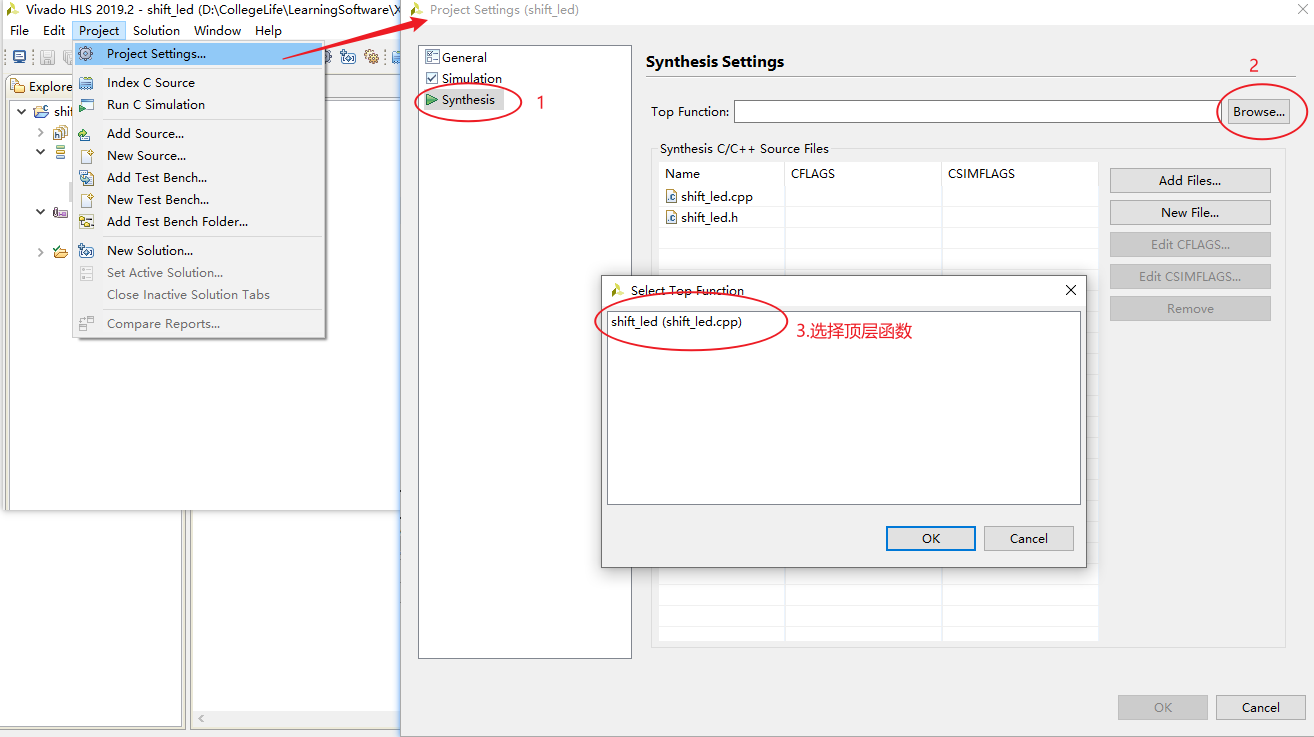Viewport: 1314px width, 737px height.
Task: Click the orange gears toolbar icon
Action: pos(371,57)
